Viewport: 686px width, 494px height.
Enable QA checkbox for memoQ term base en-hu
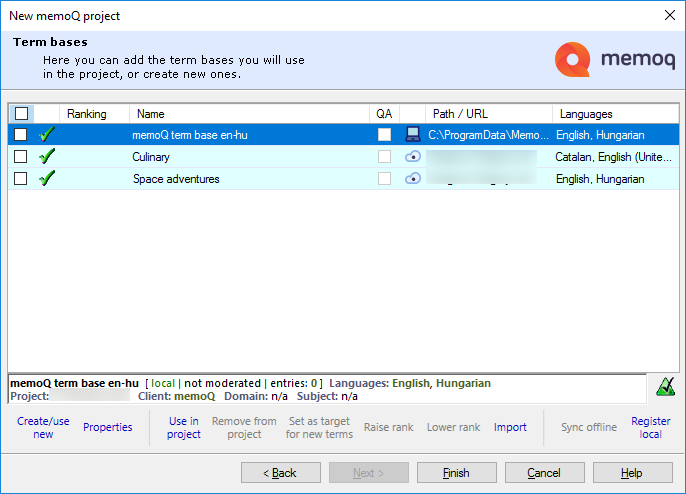pyautogui.click(x=384, y=135)
